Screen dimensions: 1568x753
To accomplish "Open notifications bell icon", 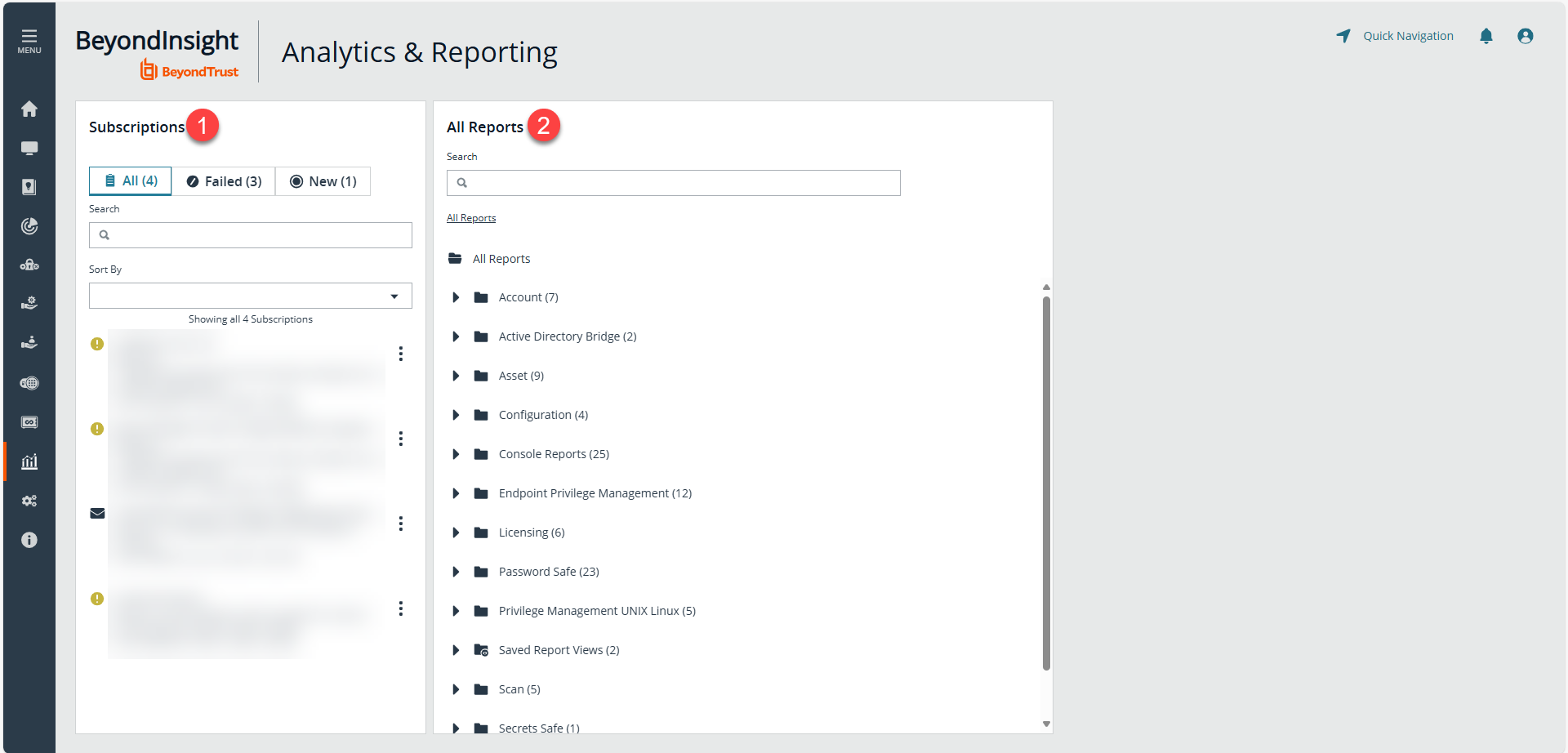I will tap(1486, 36).
